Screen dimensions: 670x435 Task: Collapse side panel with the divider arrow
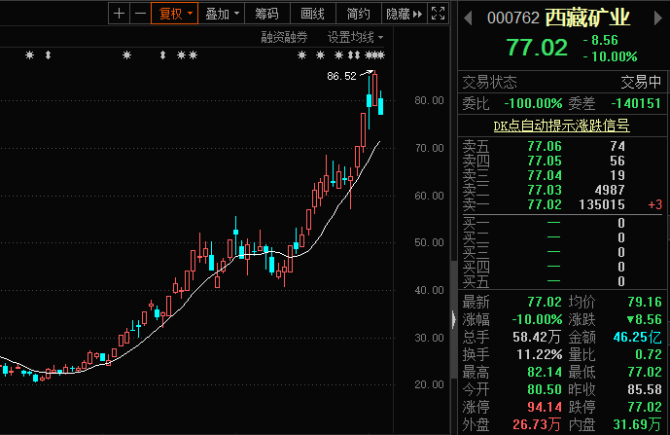(453, 319)
